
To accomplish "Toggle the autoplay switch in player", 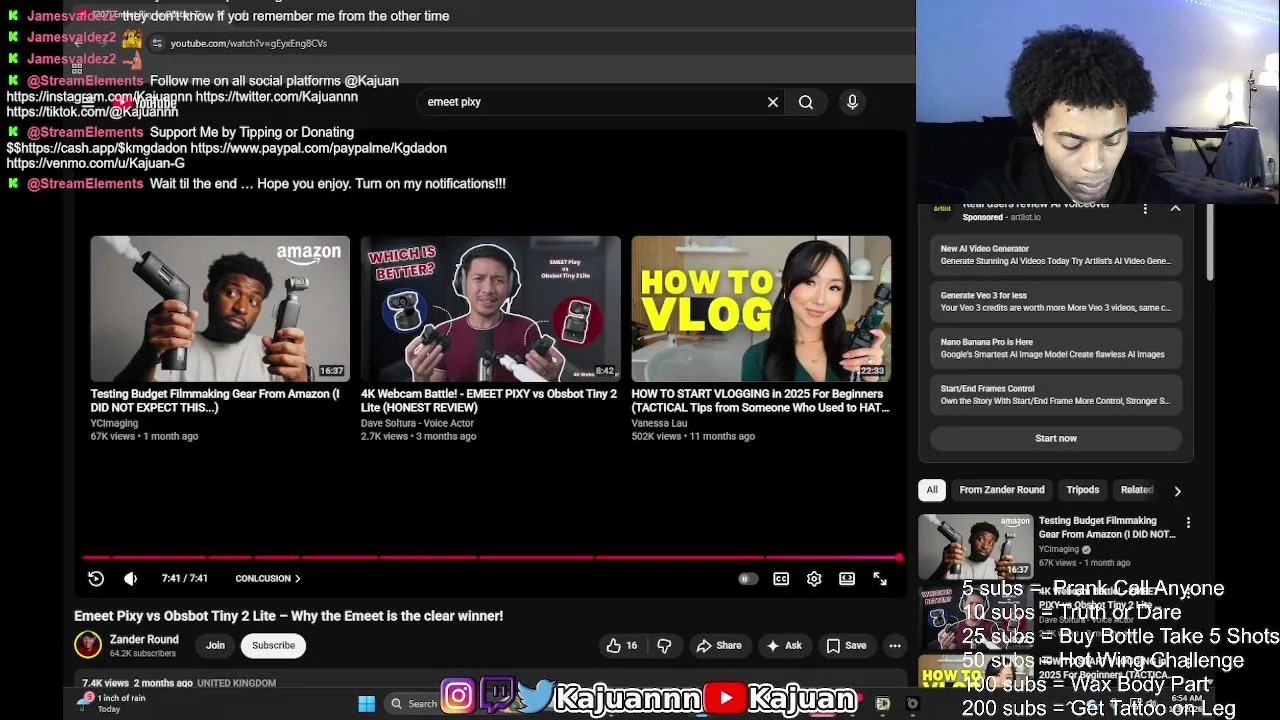I will click(x=747, y=578).
